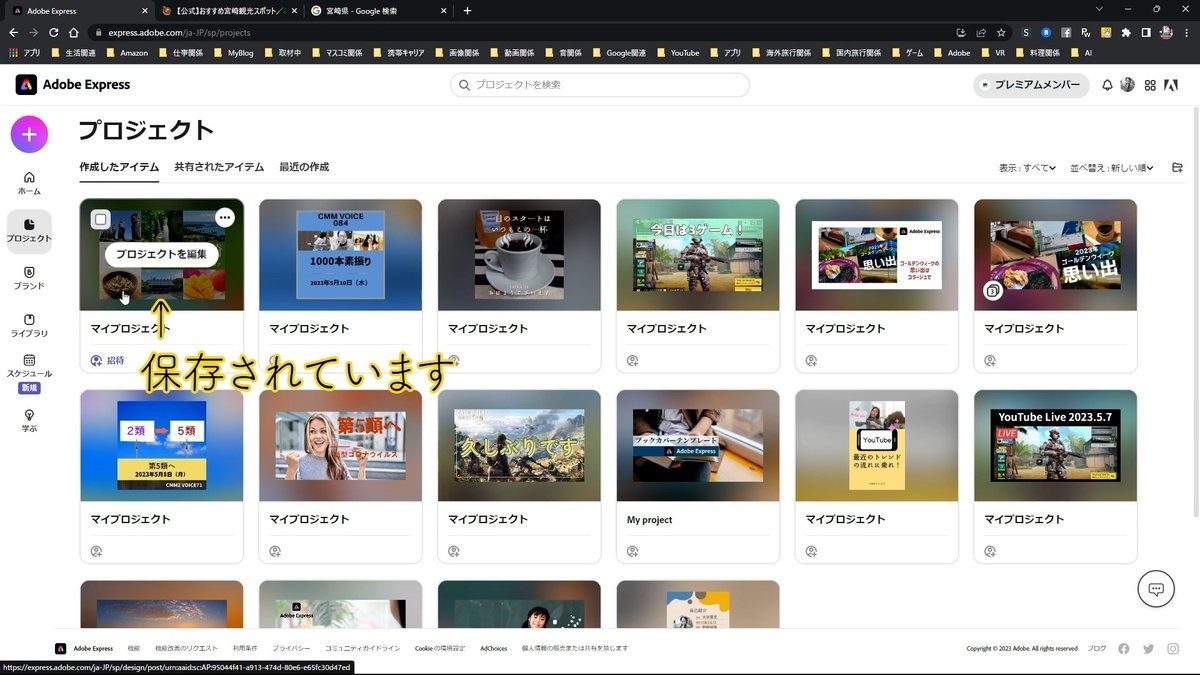Open the Chrome side panel icon
The width and height of the screenshot is (1200, 675).
(1146, 32)
